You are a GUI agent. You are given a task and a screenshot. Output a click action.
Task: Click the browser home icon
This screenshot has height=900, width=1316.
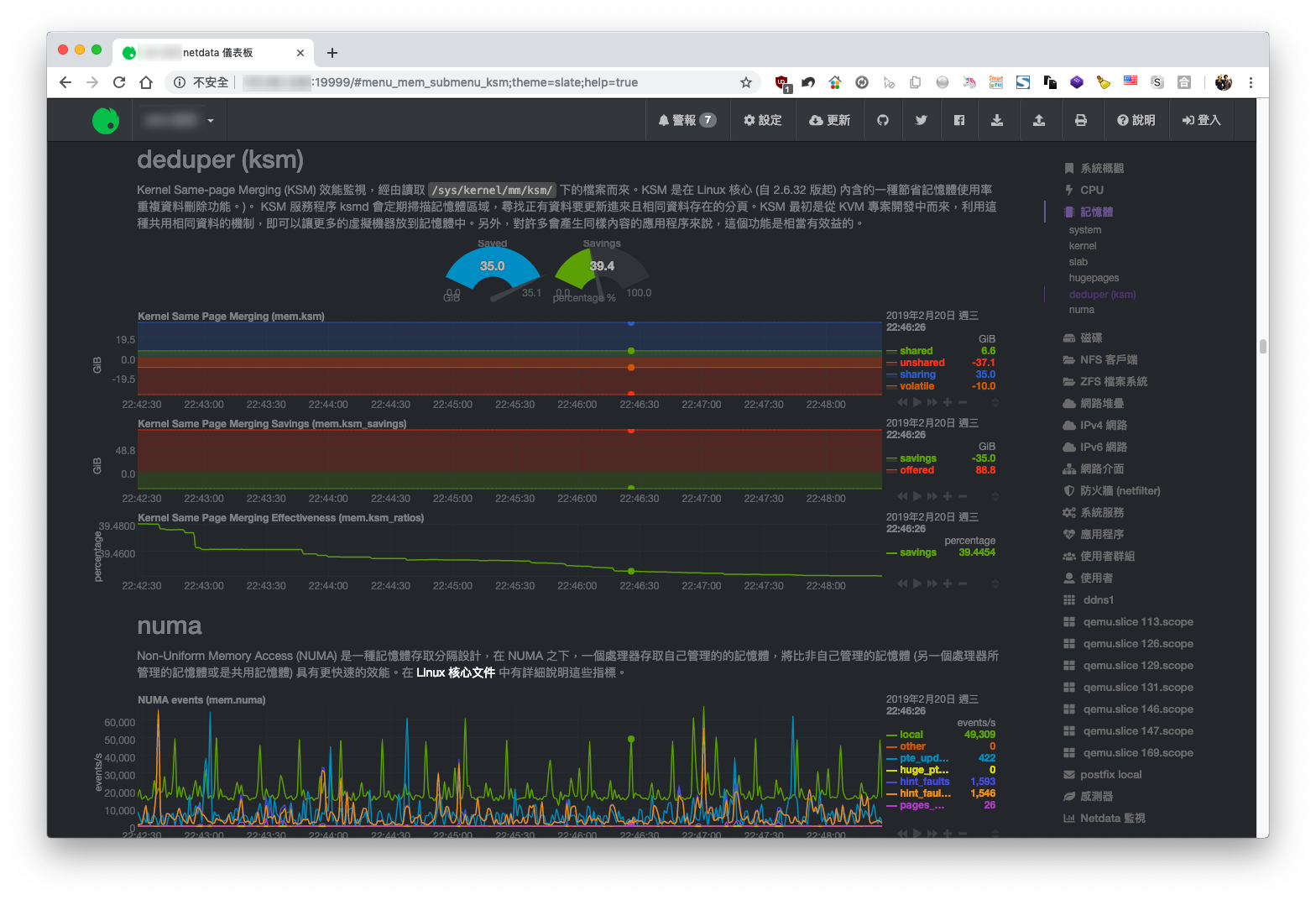tap(146, 82)
